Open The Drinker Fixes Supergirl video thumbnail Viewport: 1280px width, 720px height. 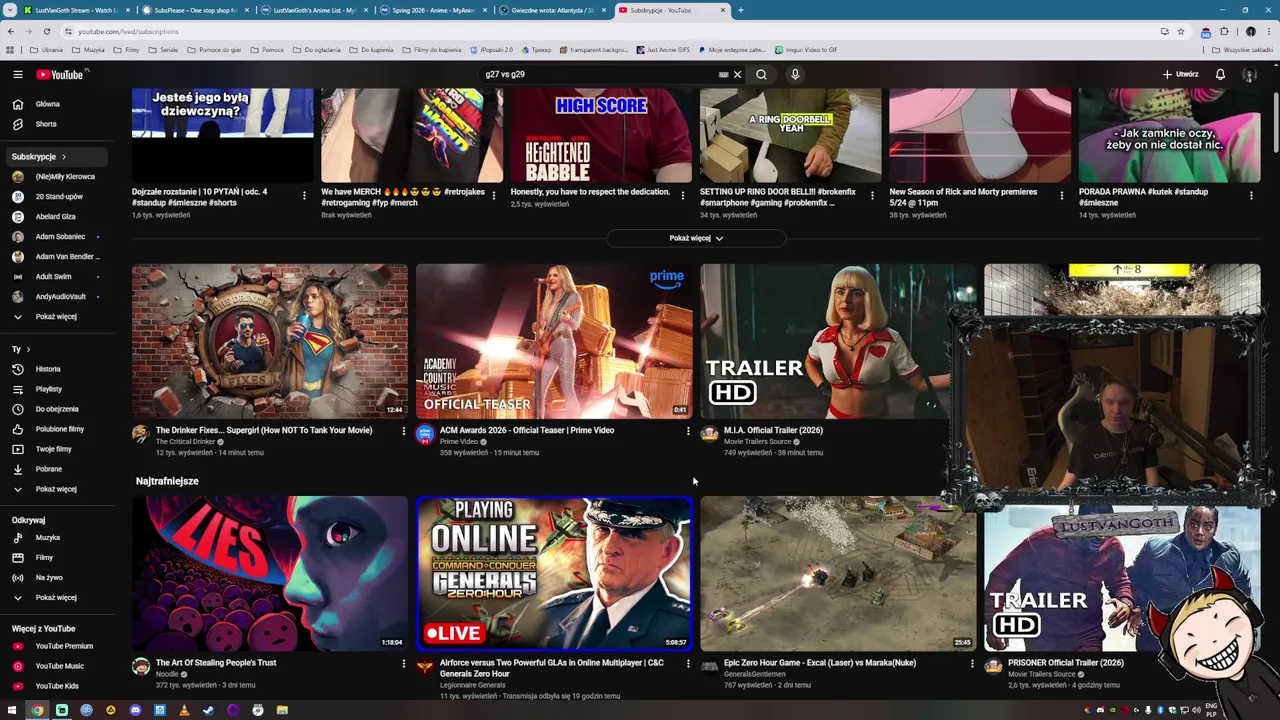(270, 341)
